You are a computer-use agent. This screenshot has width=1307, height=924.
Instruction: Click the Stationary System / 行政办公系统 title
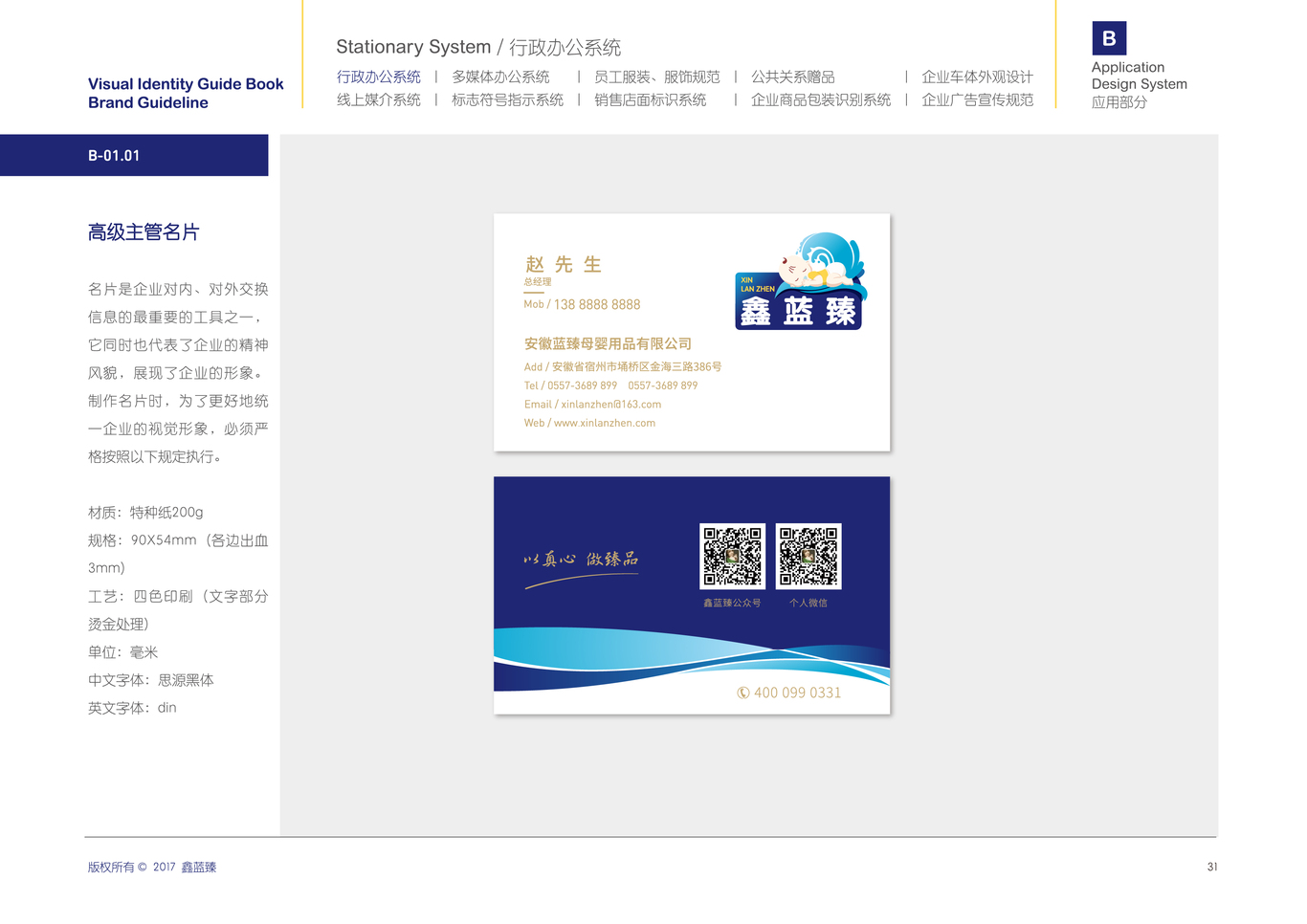pos(478,47)
